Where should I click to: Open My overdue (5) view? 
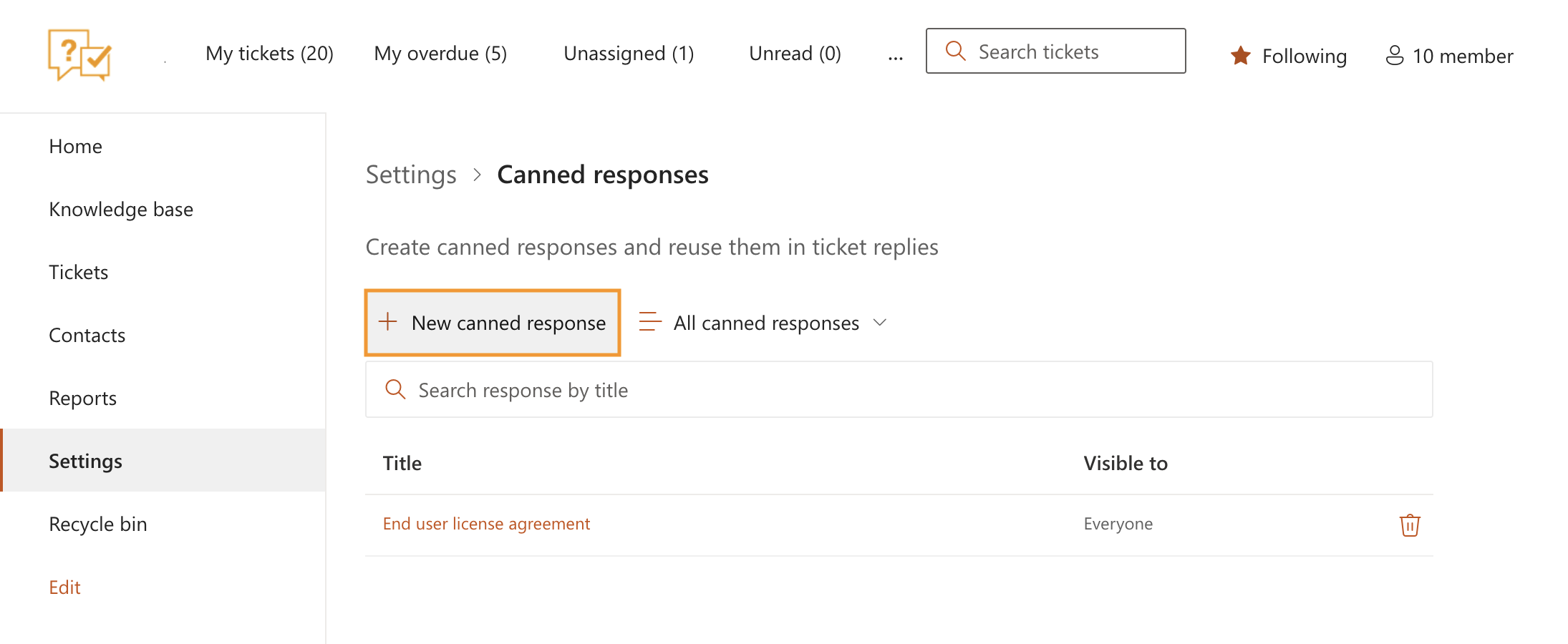440,54
